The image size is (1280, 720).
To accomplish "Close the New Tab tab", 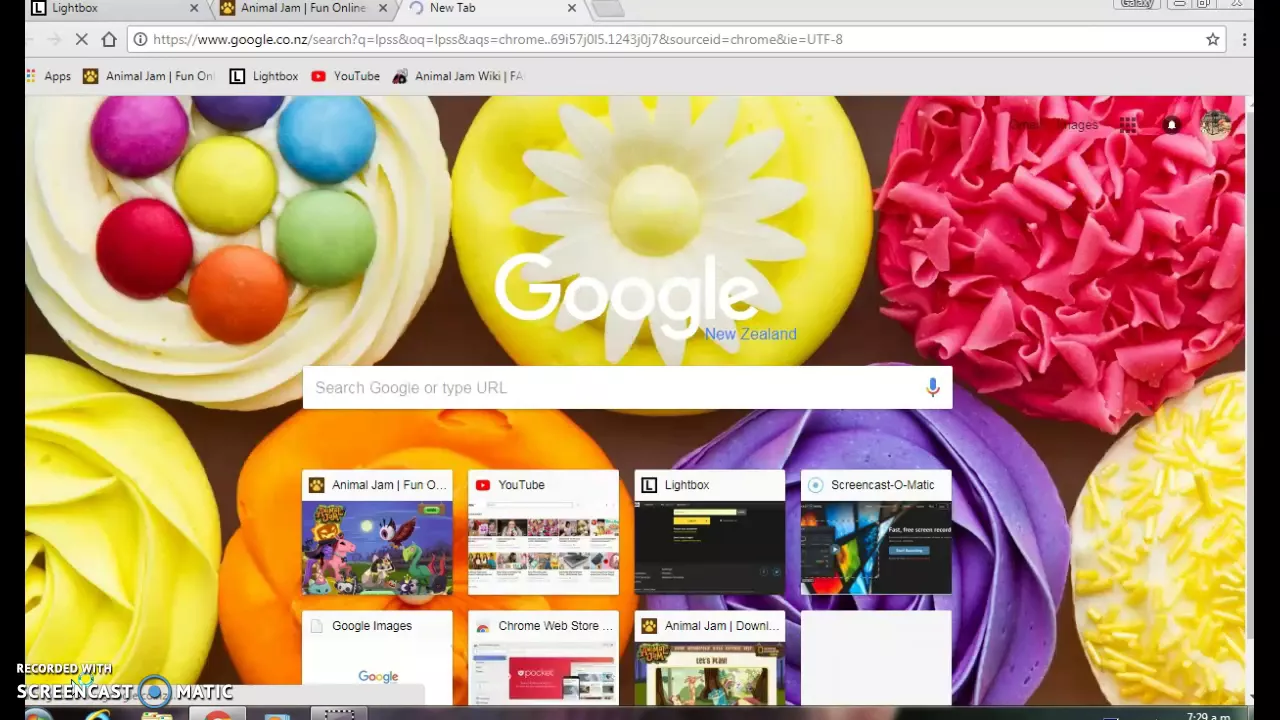I will tap(572, 8).
